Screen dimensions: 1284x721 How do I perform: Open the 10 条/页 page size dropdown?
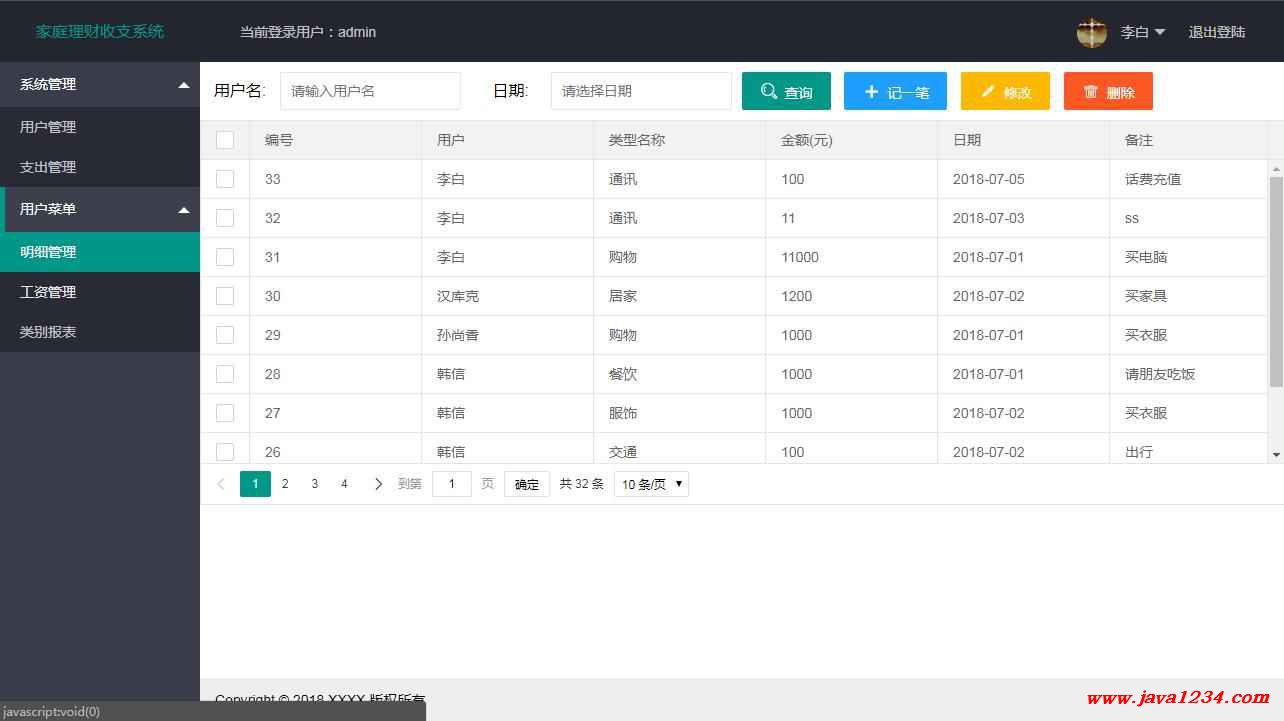tap(651, 484)
